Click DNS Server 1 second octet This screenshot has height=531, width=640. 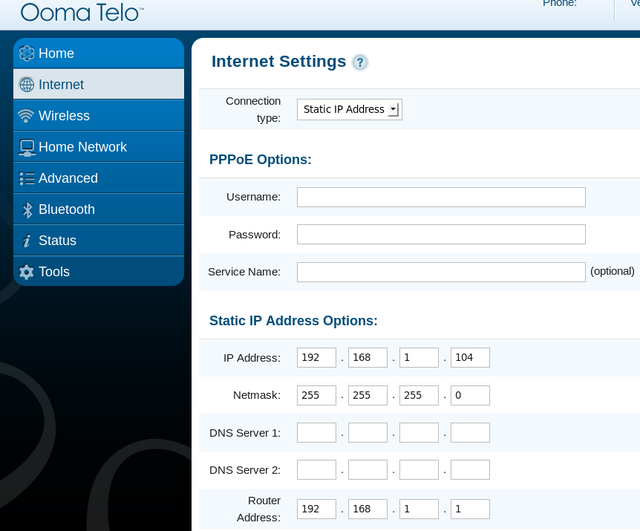click(x=368, y=433)
